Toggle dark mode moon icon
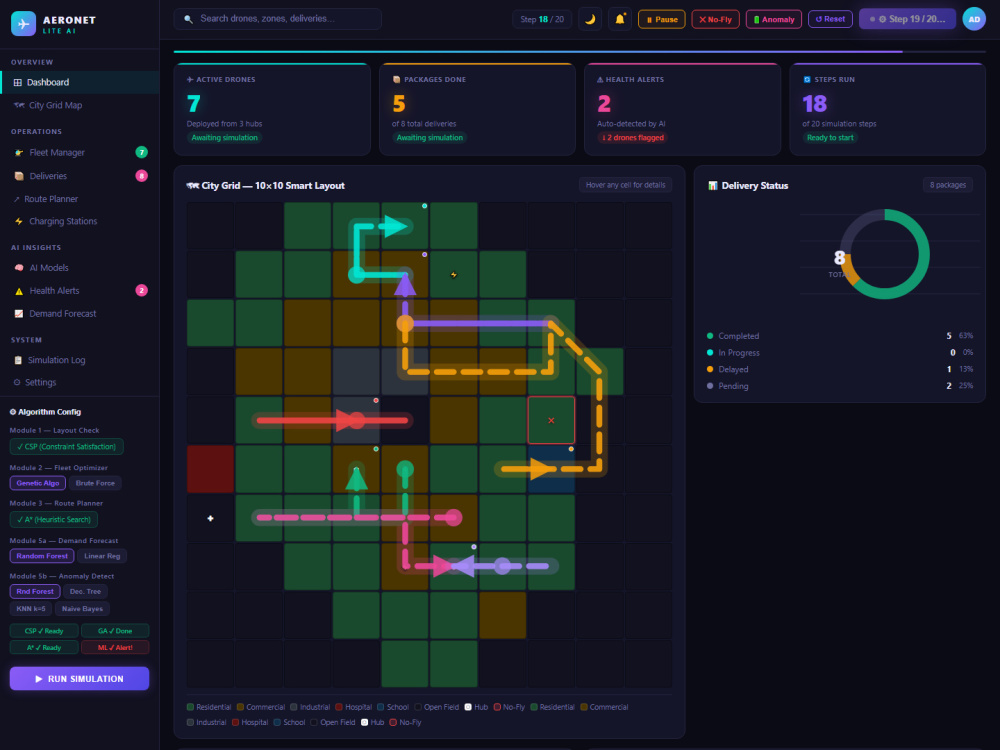 590,19
